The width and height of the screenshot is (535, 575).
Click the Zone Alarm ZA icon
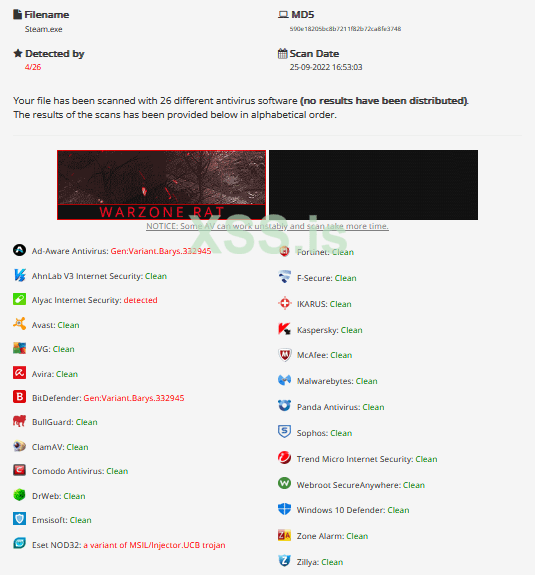pos(285,535)
